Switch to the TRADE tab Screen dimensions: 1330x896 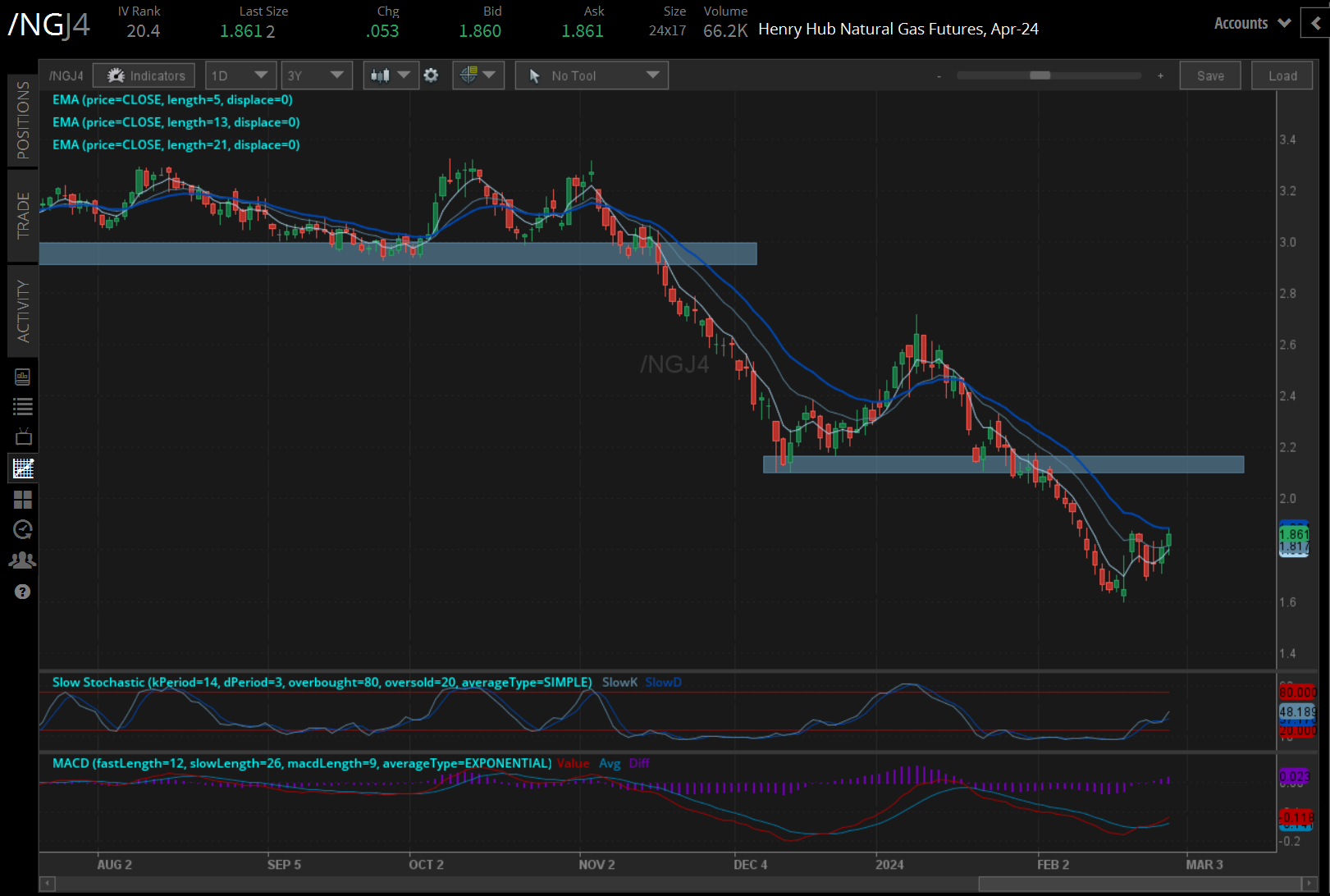point(23,215)
